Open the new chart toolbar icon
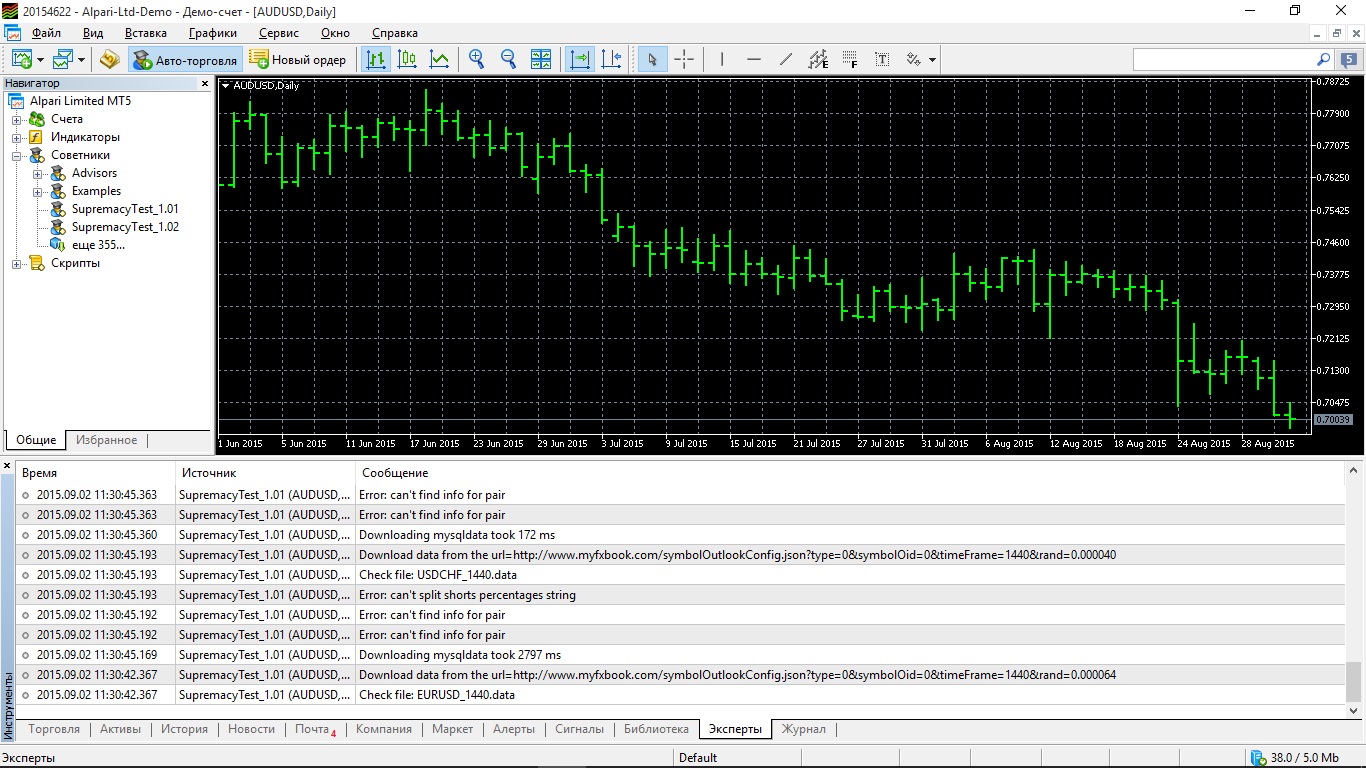1366x768 pixels. click(22, 59)
